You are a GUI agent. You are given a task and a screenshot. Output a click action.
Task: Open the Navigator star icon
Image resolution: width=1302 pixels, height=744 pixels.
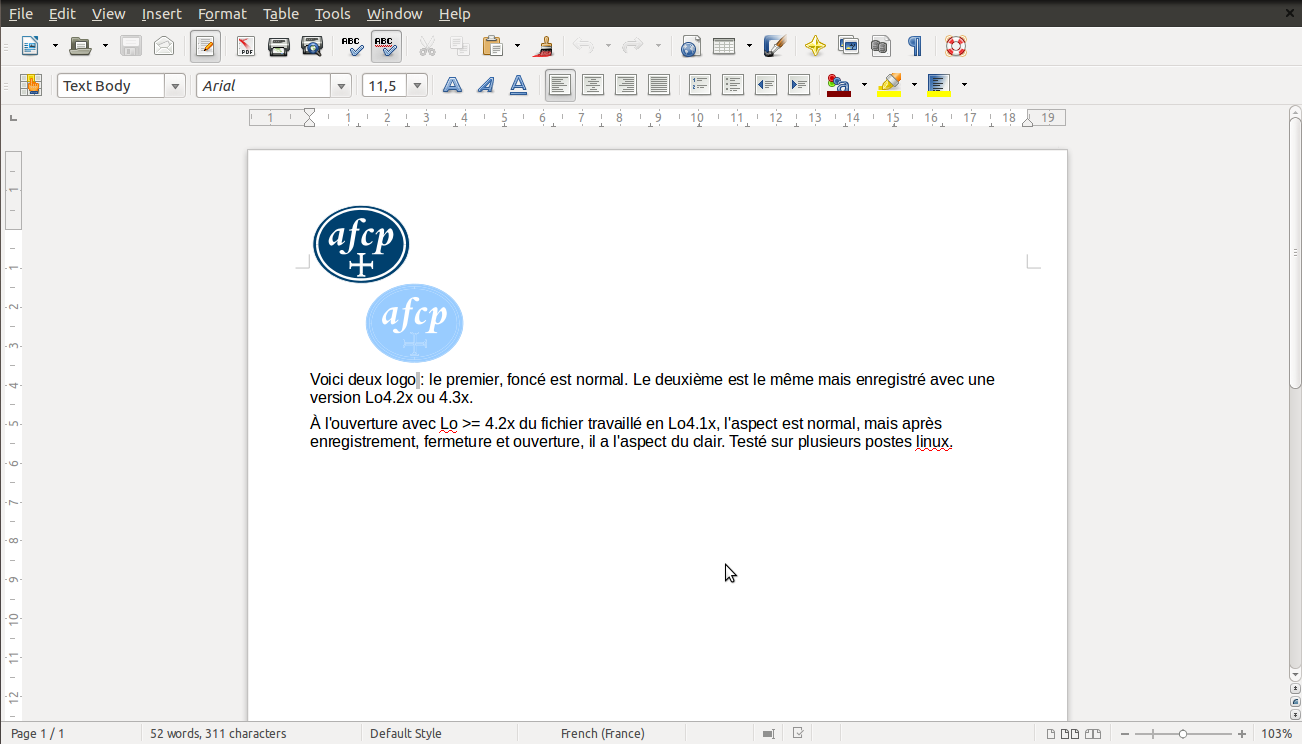click(815, 46)
